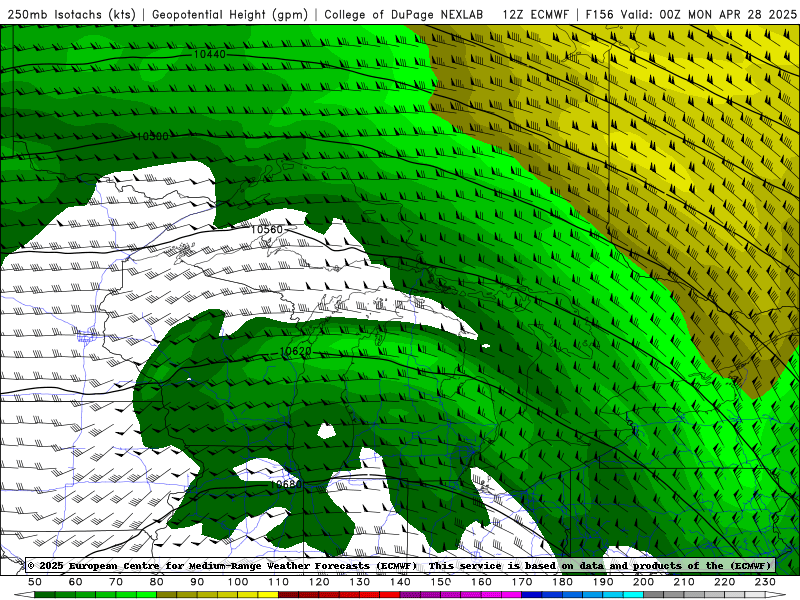Click the 140 value on the color scale
Screen dimensions: 800x600
[x=400, y=582]
